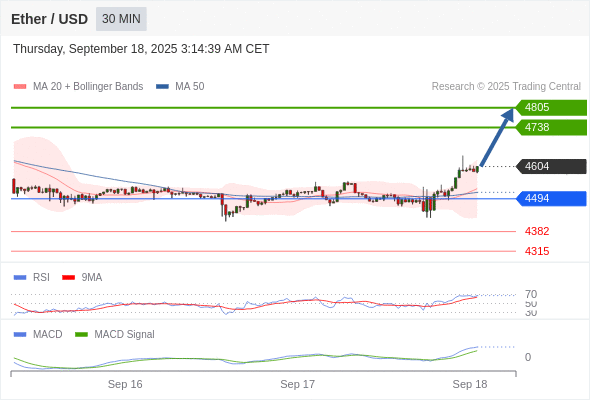Click the green MACD Signal legend marker

[81, 334]
